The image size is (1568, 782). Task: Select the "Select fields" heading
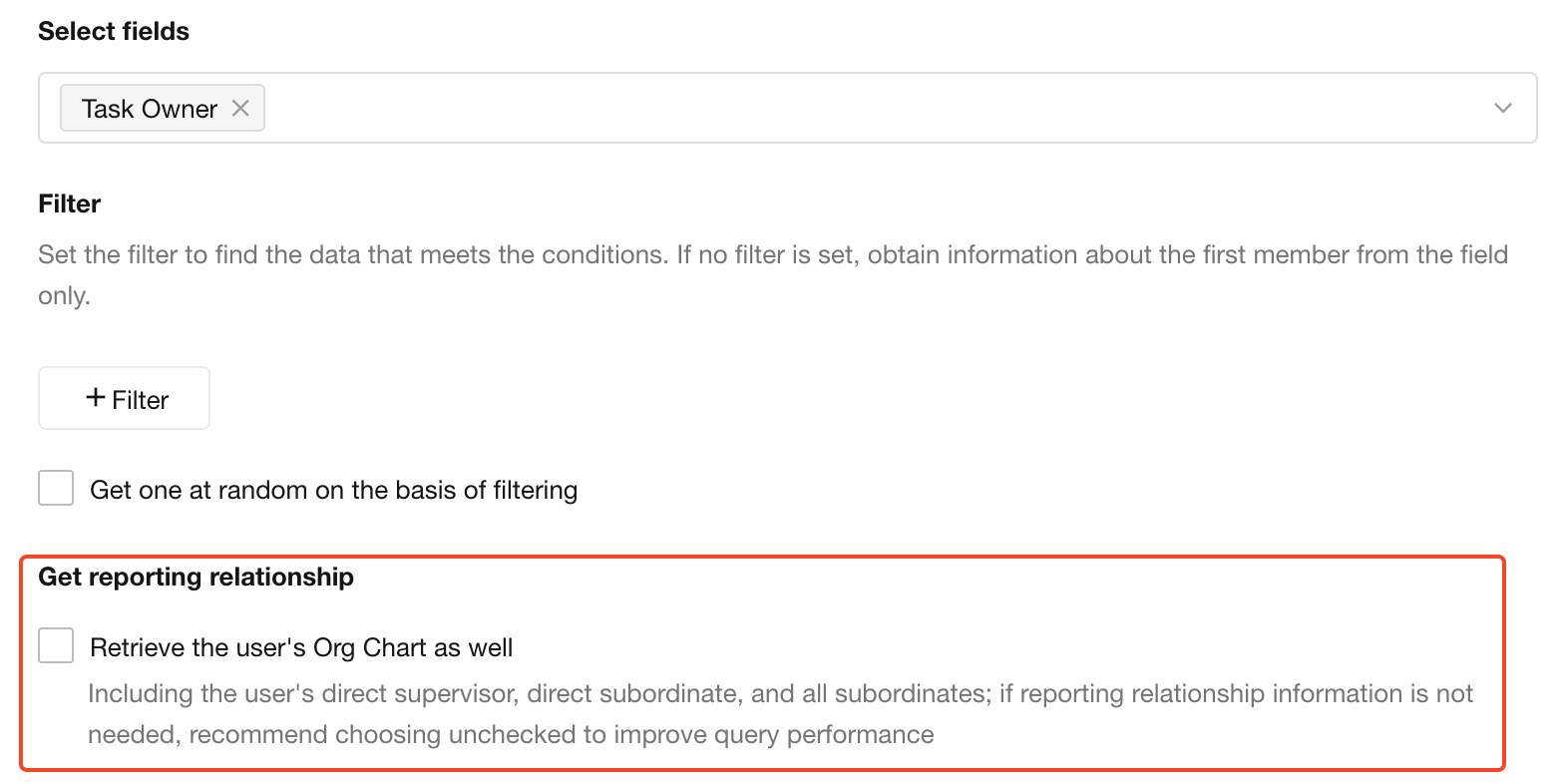(x=114, y=31)
